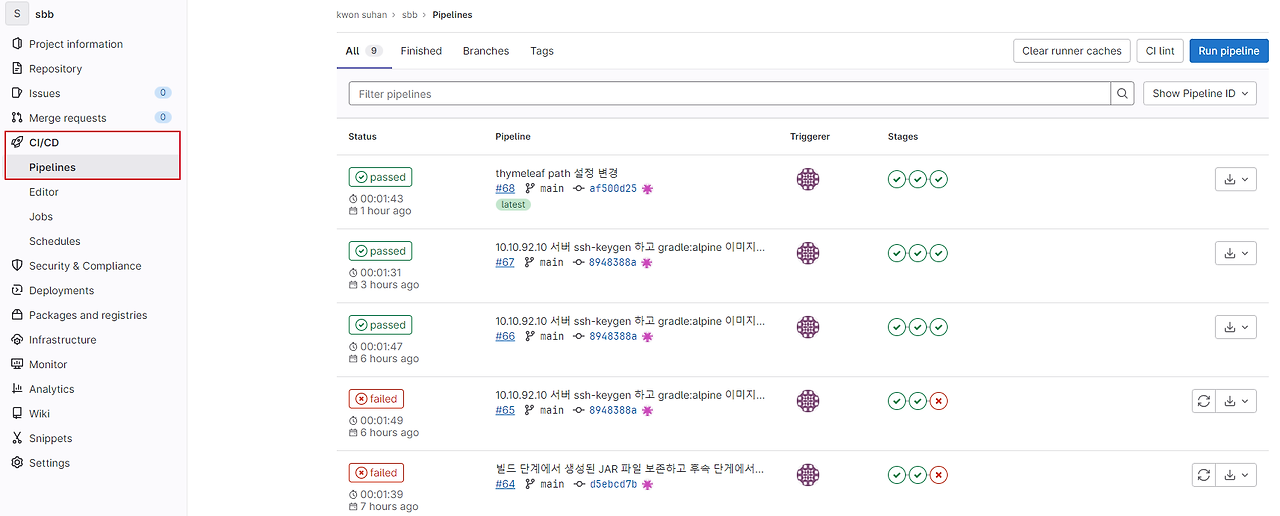Open Packages and registries

coord(88,315)
